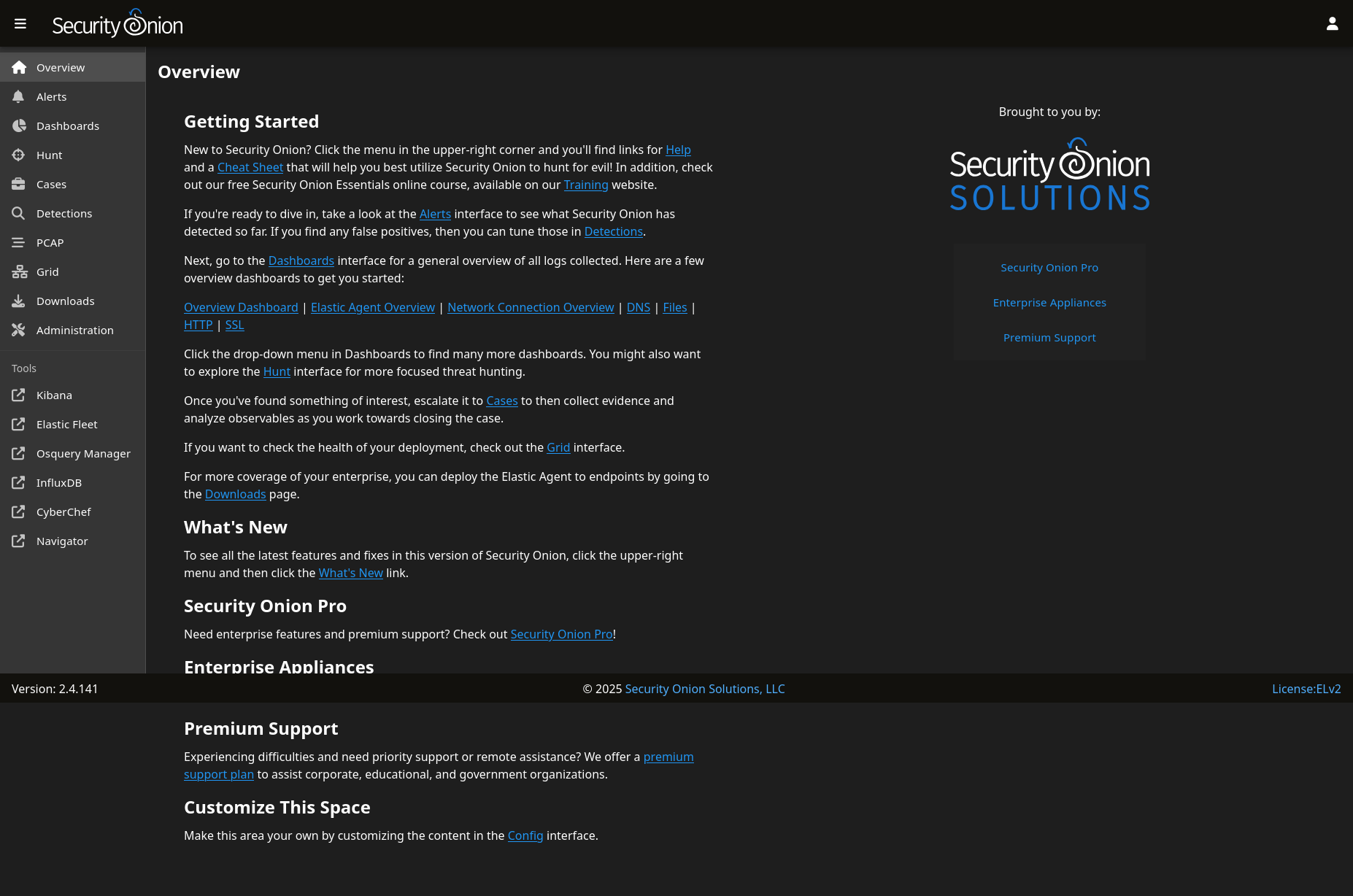The image size is (1353, 896).
Task: Follow the Alerts link in the paragraph
Action: pyautogui.click(x=435, y=214)
